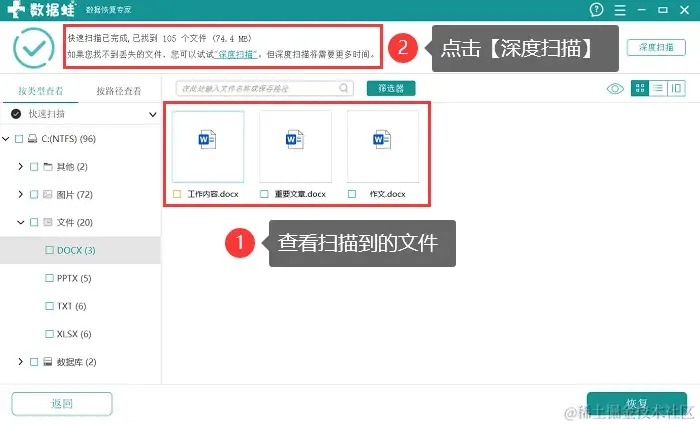Click the 数据库 category icon
The image size is (700, 426).
coord(48,362)
